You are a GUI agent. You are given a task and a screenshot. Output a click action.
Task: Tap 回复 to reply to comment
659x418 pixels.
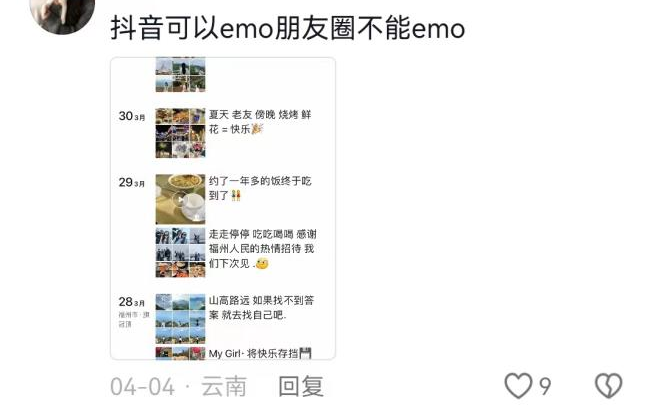coord(301,386)
